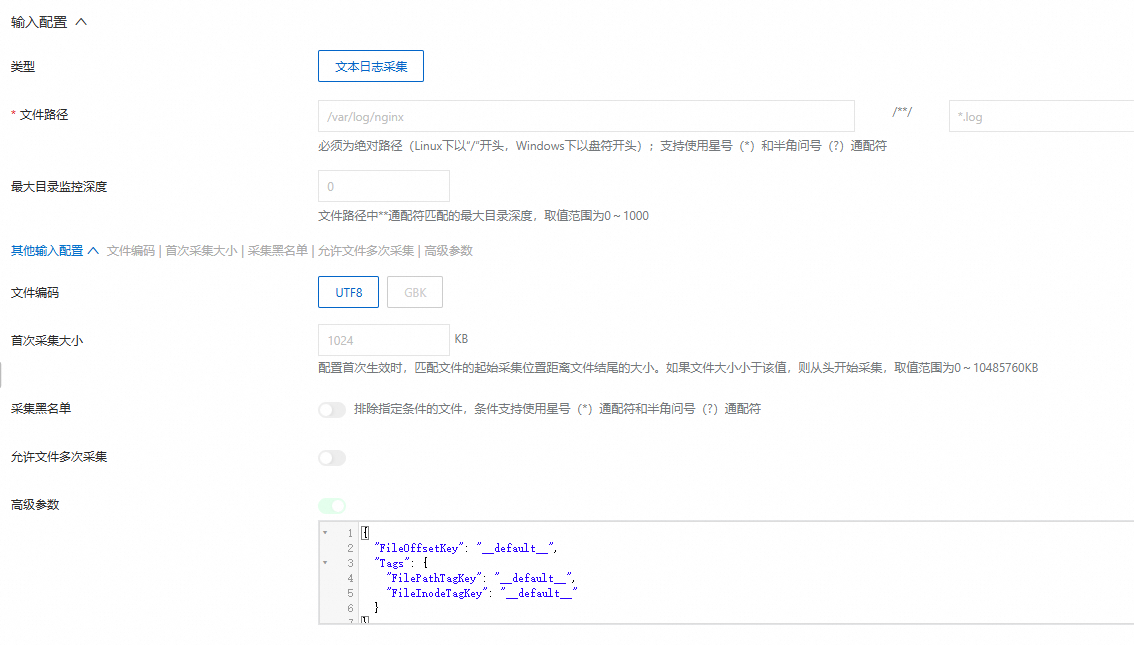Enable the 允许文件多次采集 switch
Screen dimensions: 1134x645
pos(331,457)
